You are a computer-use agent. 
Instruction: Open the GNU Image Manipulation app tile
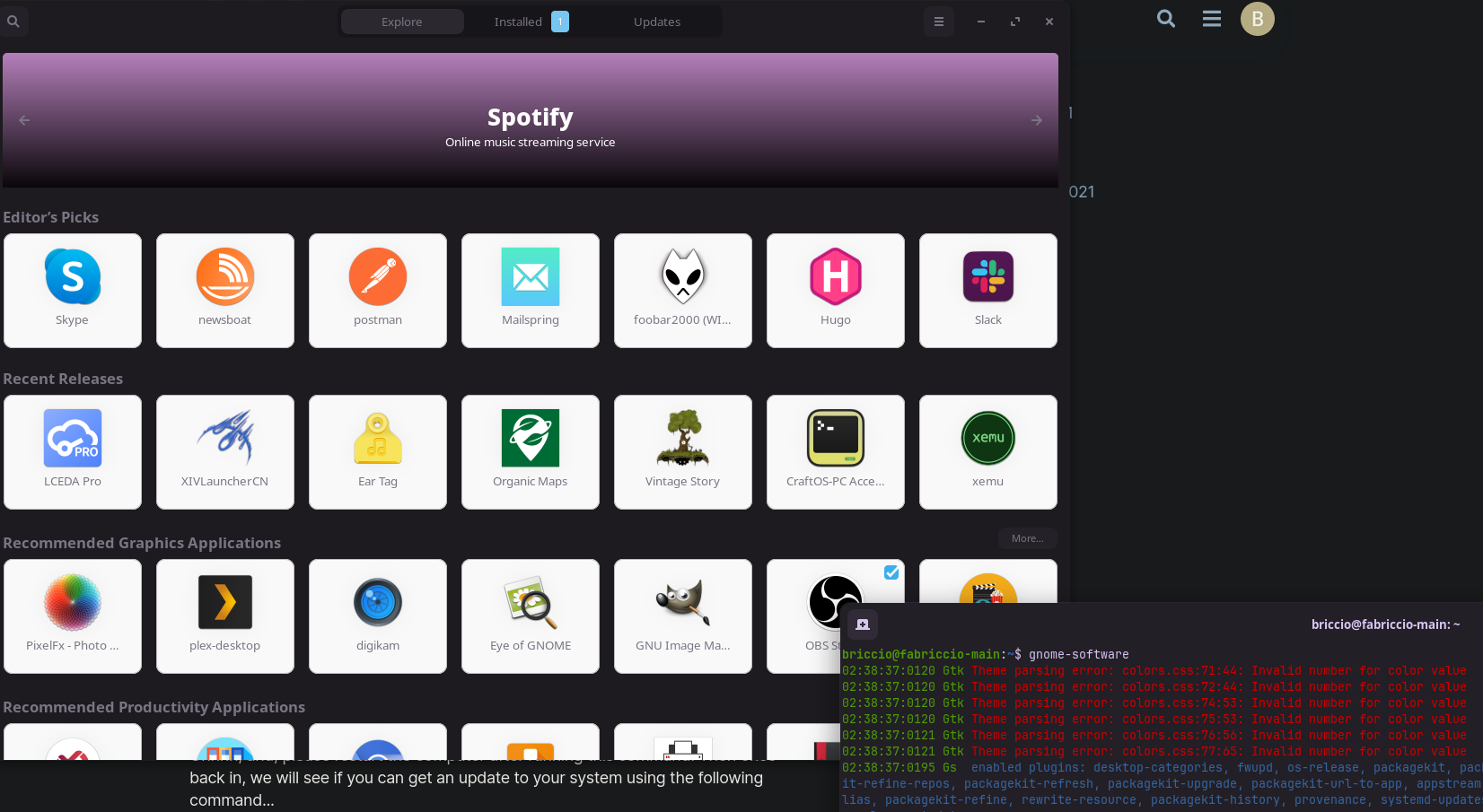683,616
